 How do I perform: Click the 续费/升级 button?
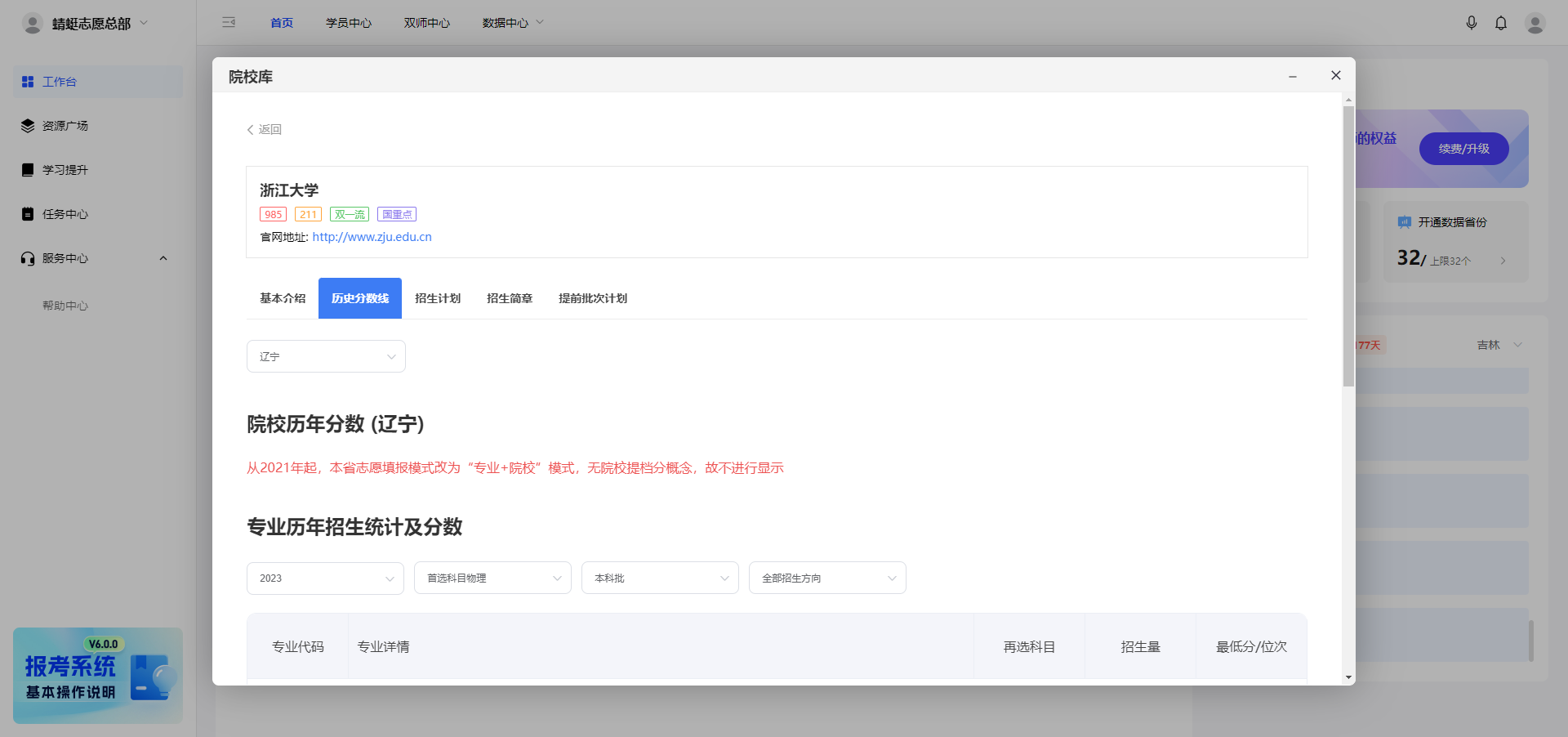coord(1463,149)
